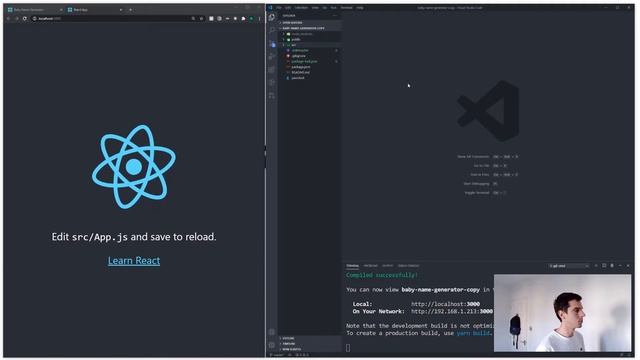Open the terminal selector dropdown
The height and width of the screenshot is (360, 640).
coord(569,266)
